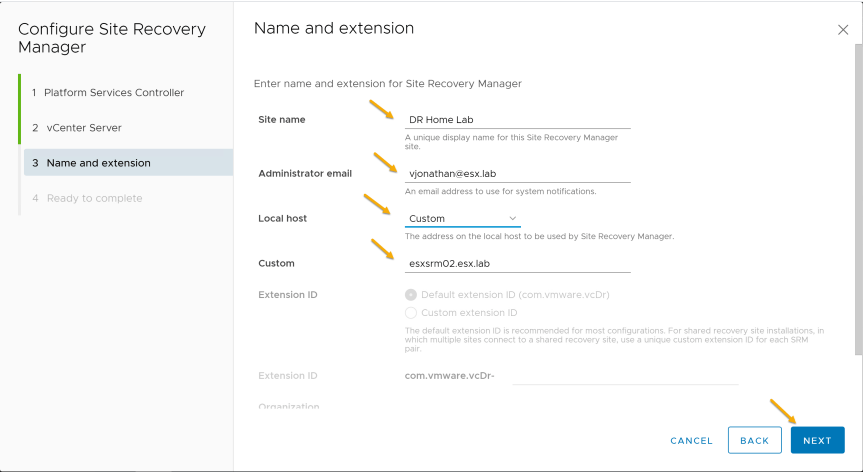Select step 3 Name and extension
The width and height of the screenshot is (863, 472).
tap(128, 163)
